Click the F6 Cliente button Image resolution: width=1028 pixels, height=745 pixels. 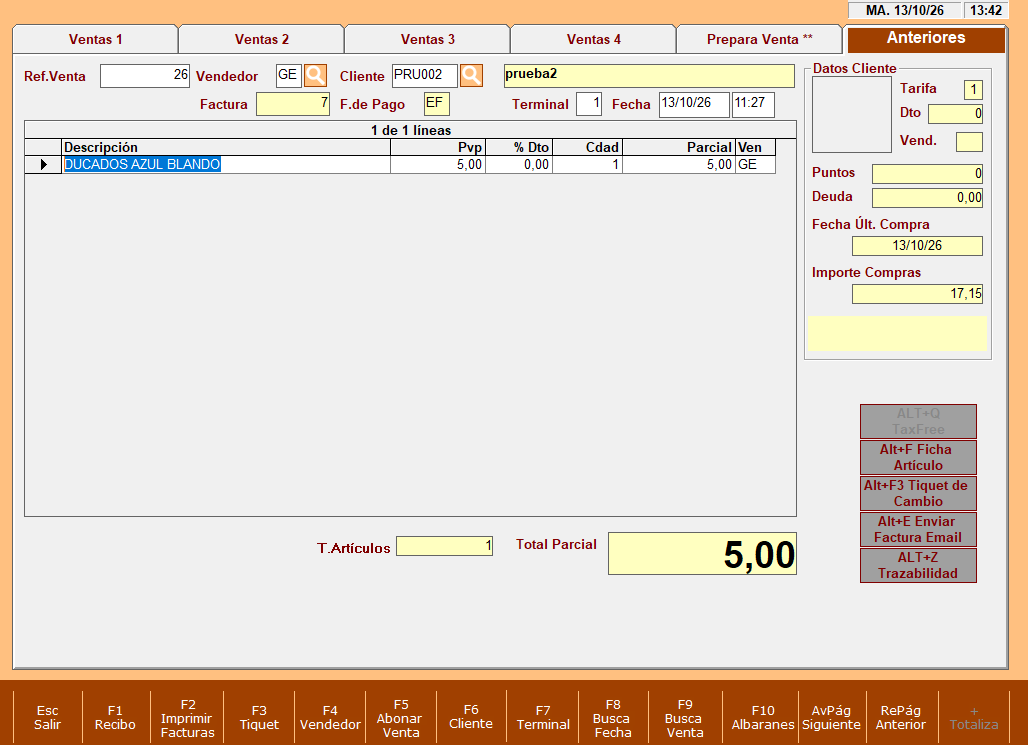(x=471, y=717)
